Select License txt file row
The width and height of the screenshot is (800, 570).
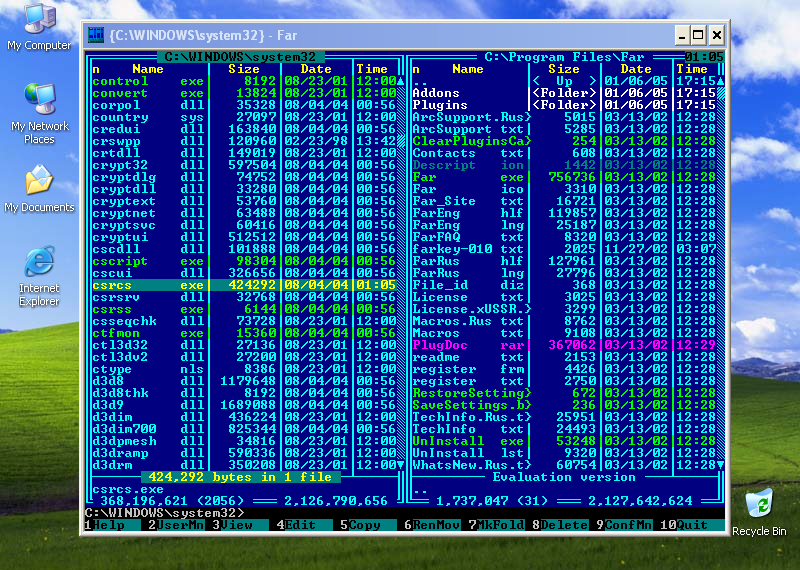pos(564,297)
